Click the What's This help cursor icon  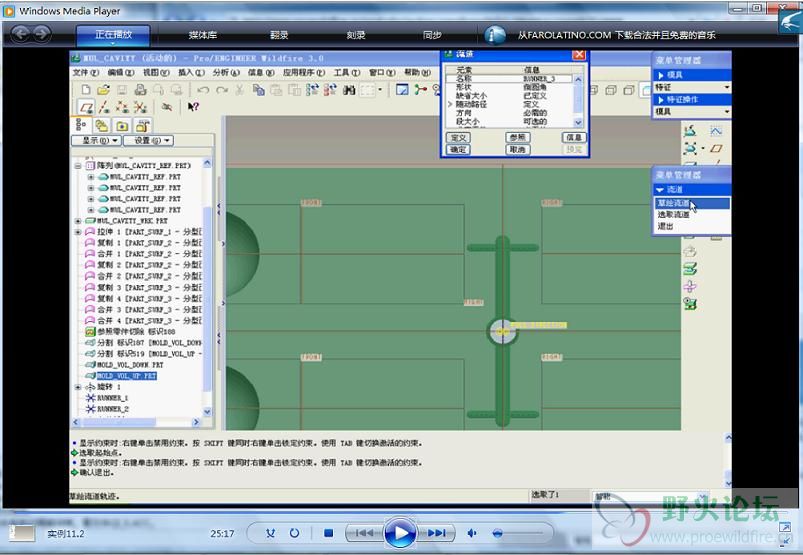tap(193, 106)
